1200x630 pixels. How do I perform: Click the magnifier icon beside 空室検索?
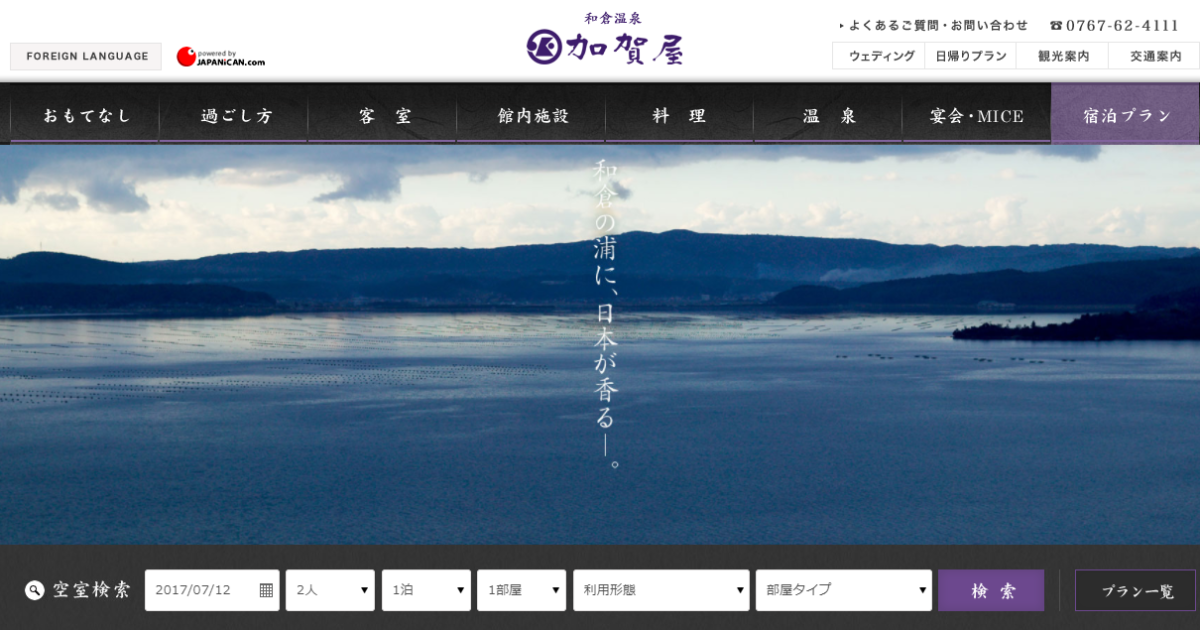[x=35, y=590]
